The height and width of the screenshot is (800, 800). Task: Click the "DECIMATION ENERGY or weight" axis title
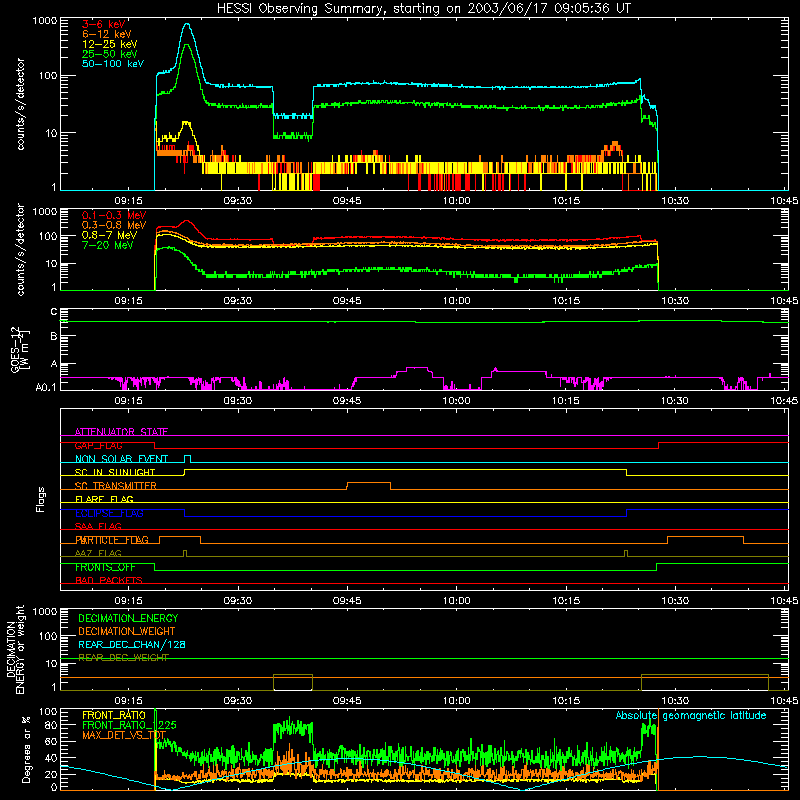coord(15,649)
